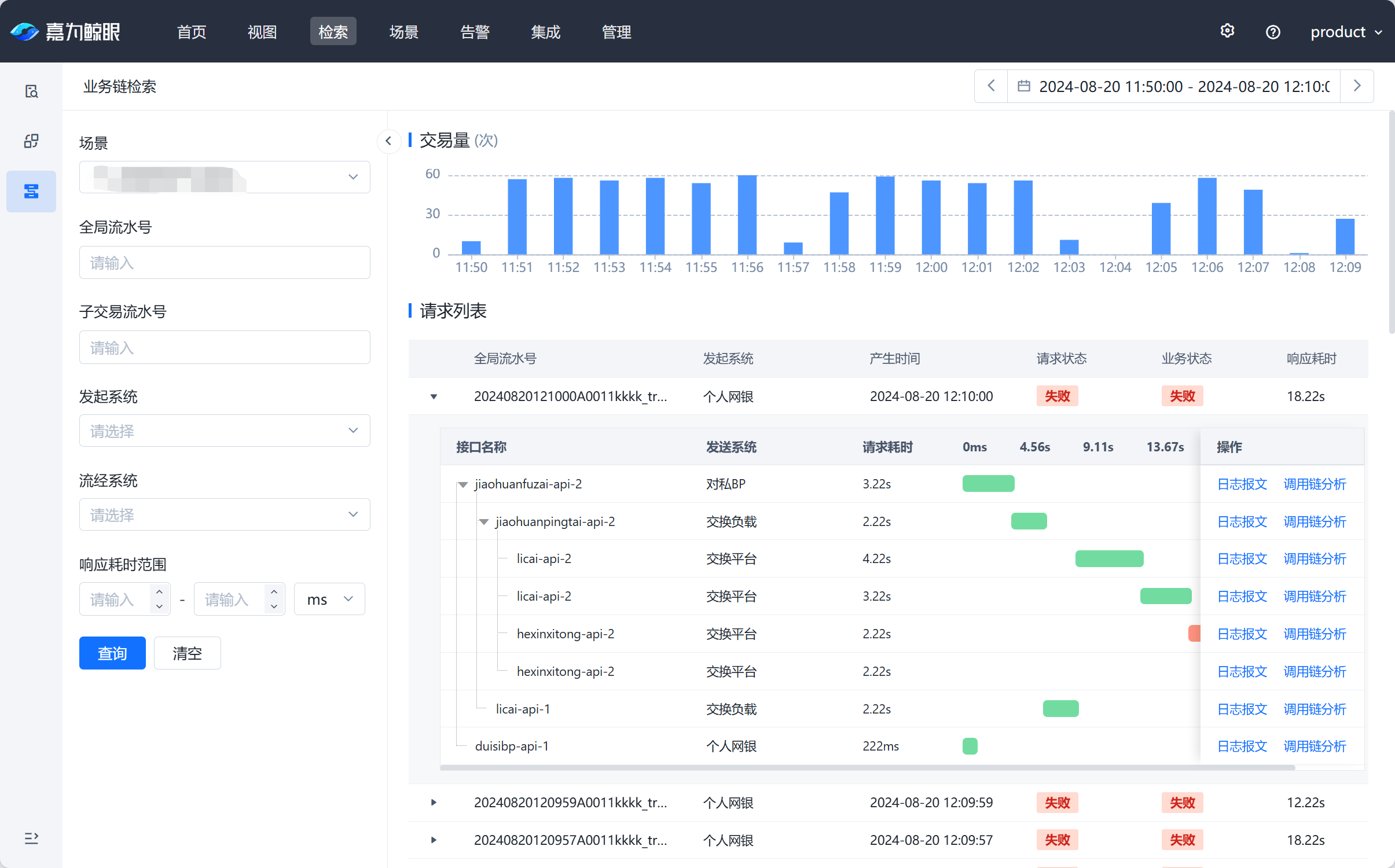Open the 发起系统 dropdown

pyautogui.click(x=225, y=431)
